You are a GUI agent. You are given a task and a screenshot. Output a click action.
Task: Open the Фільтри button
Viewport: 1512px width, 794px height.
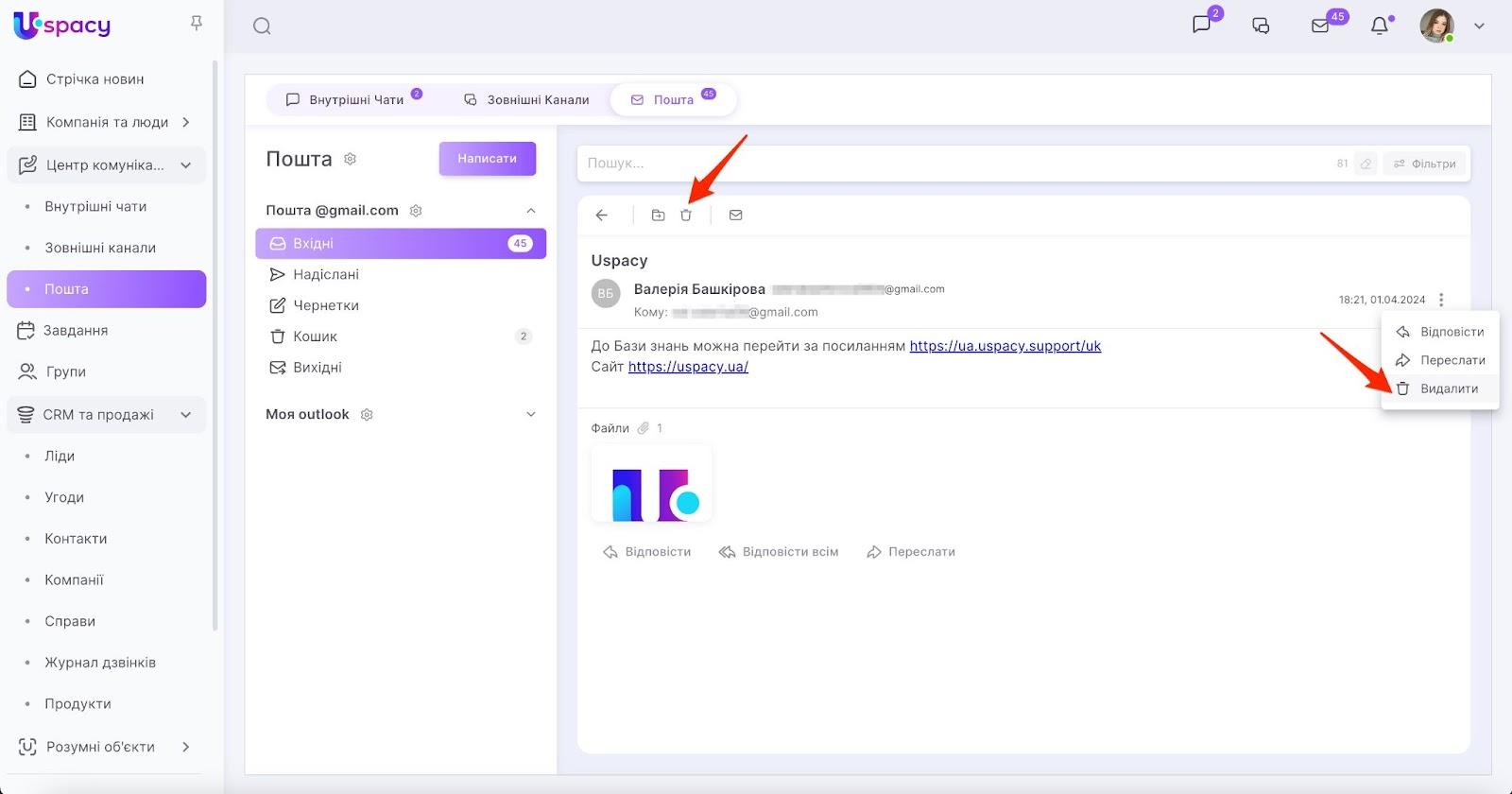pos(1425,164)
